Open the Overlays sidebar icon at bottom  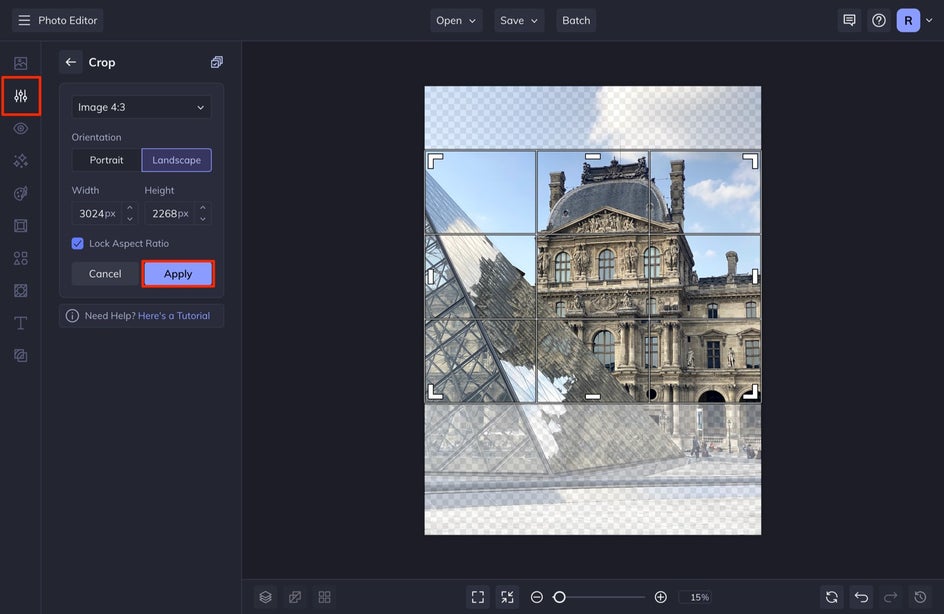(20, 356)
